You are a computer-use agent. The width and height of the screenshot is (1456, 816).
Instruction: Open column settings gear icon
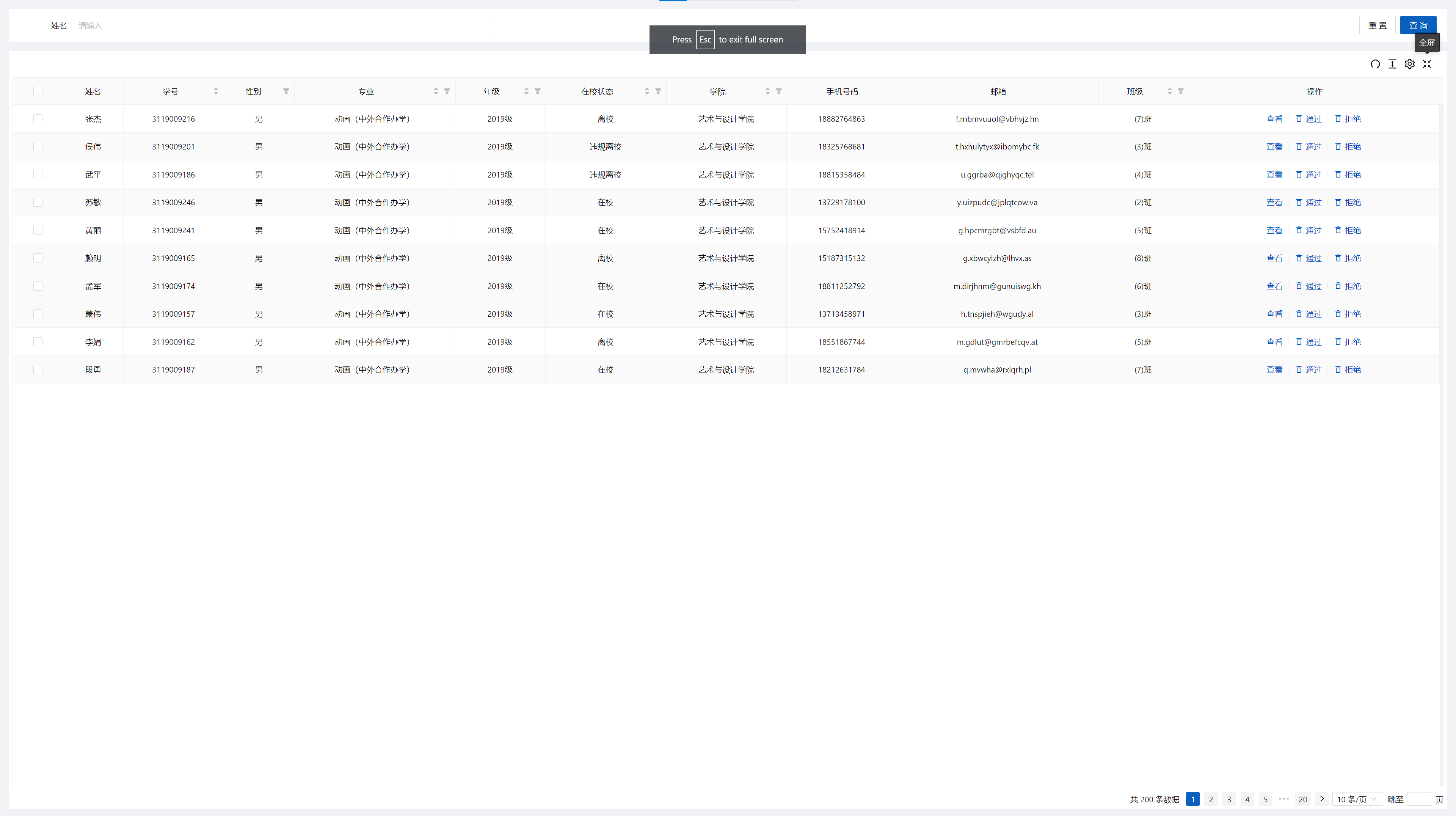(x=1410, y=64)
